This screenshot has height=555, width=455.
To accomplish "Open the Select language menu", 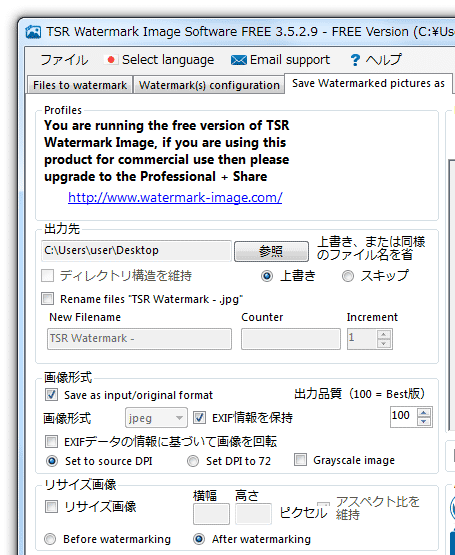I will click(x=168, y=60).
